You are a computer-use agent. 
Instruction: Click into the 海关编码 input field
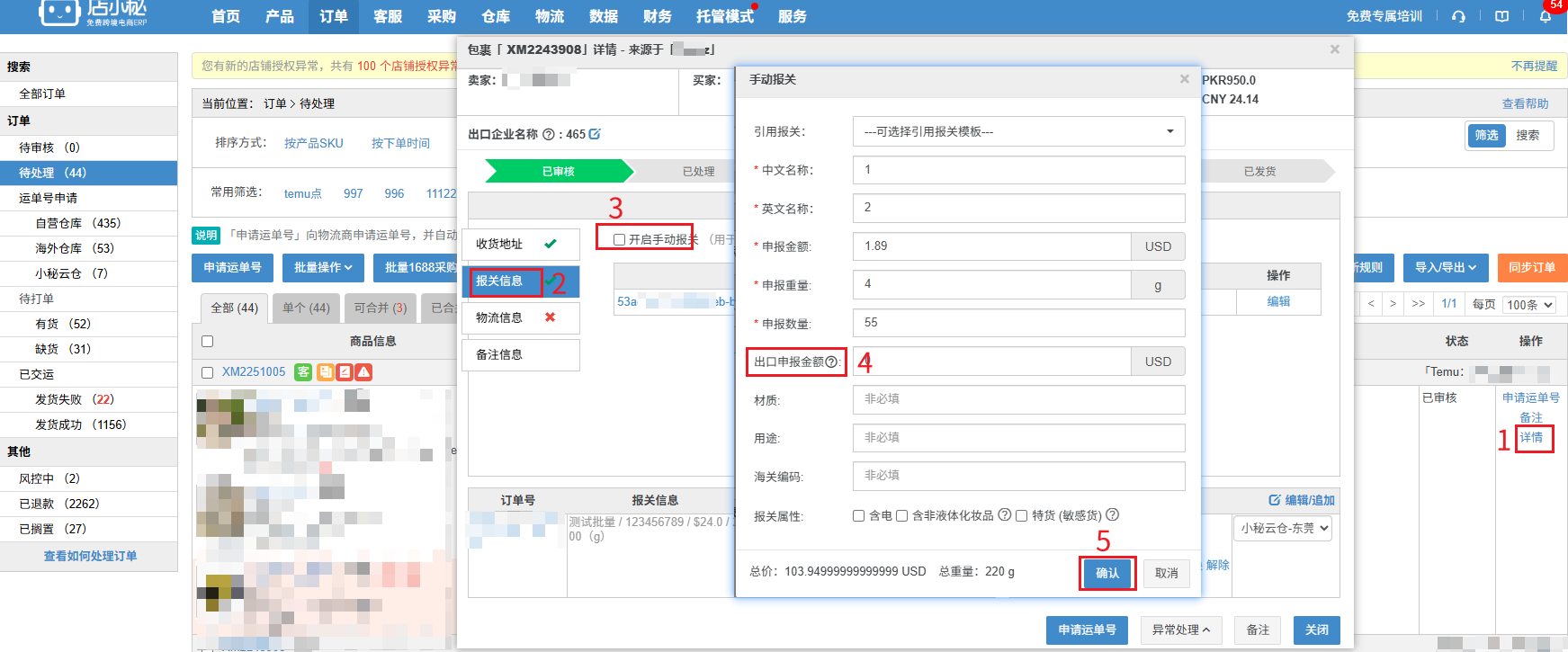point(1018,476)
